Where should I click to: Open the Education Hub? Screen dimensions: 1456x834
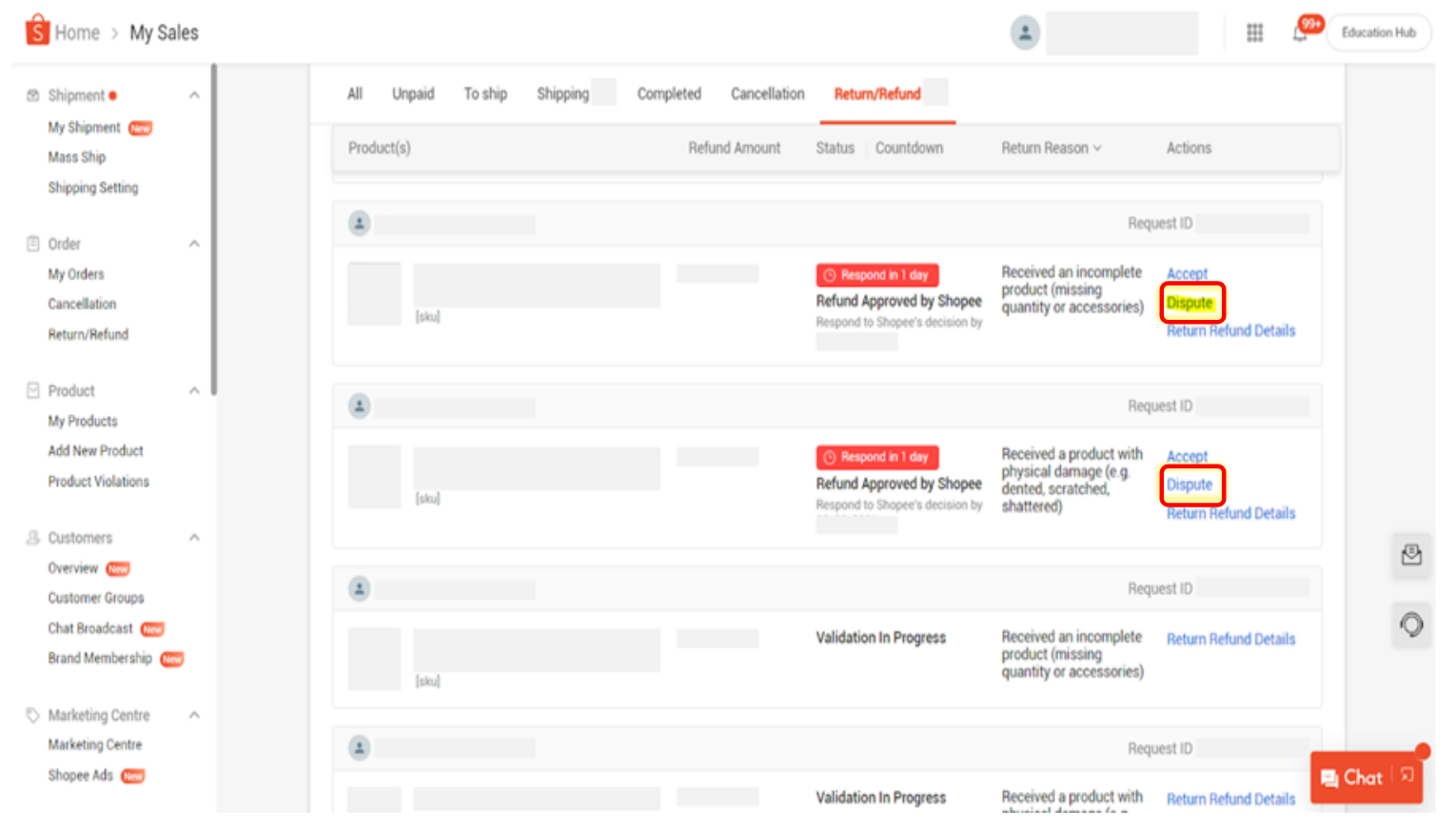(x=1379, y=31)
